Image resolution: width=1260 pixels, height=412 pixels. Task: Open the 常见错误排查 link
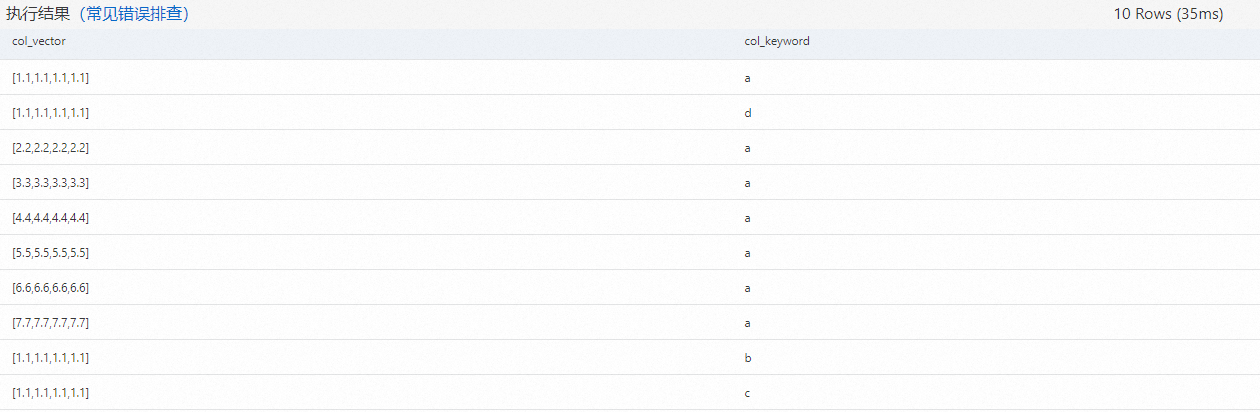[134, 15]
